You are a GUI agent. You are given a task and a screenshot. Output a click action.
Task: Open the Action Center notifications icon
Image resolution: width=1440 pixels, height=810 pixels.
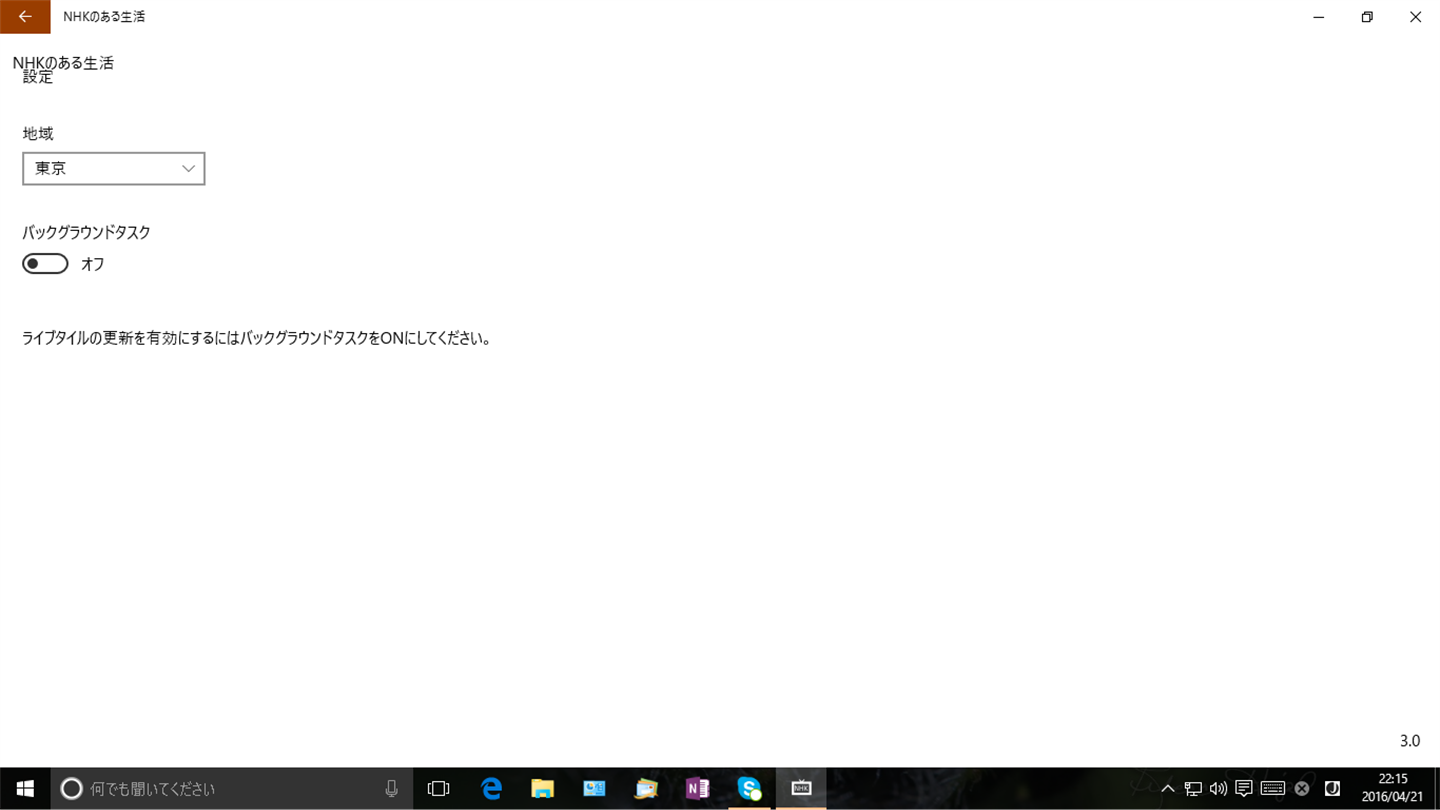click(1244, 789)
